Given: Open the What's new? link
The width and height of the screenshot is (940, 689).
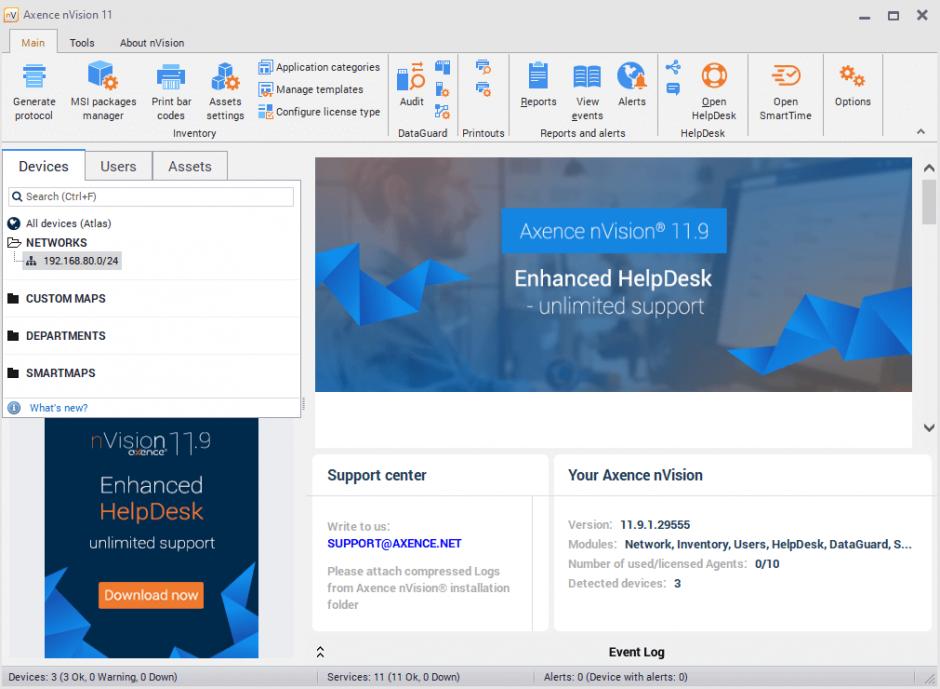Looking at the screenshot, I should 59,408.
